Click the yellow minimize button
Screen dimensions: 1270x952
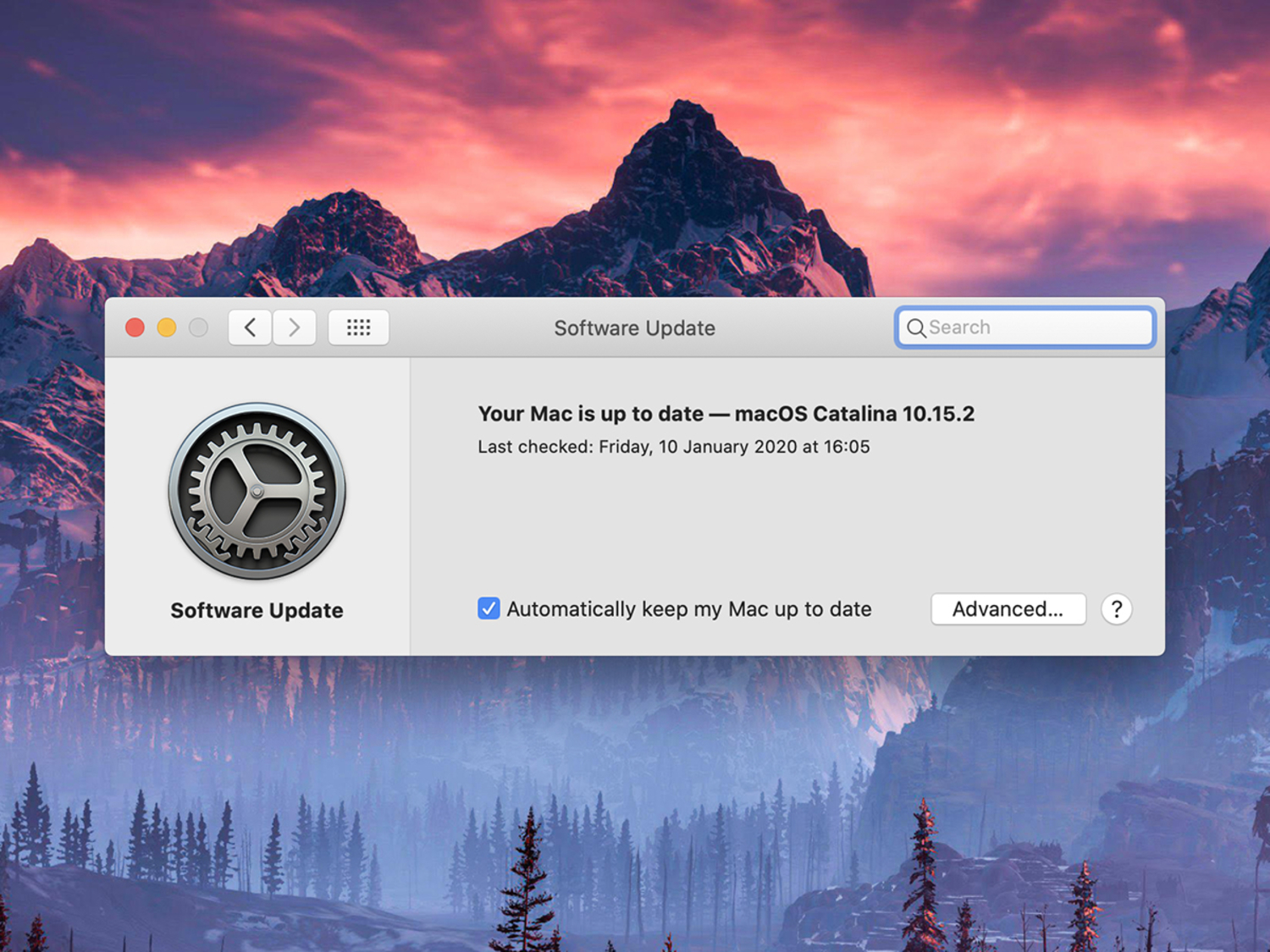(x=166, y=327)
